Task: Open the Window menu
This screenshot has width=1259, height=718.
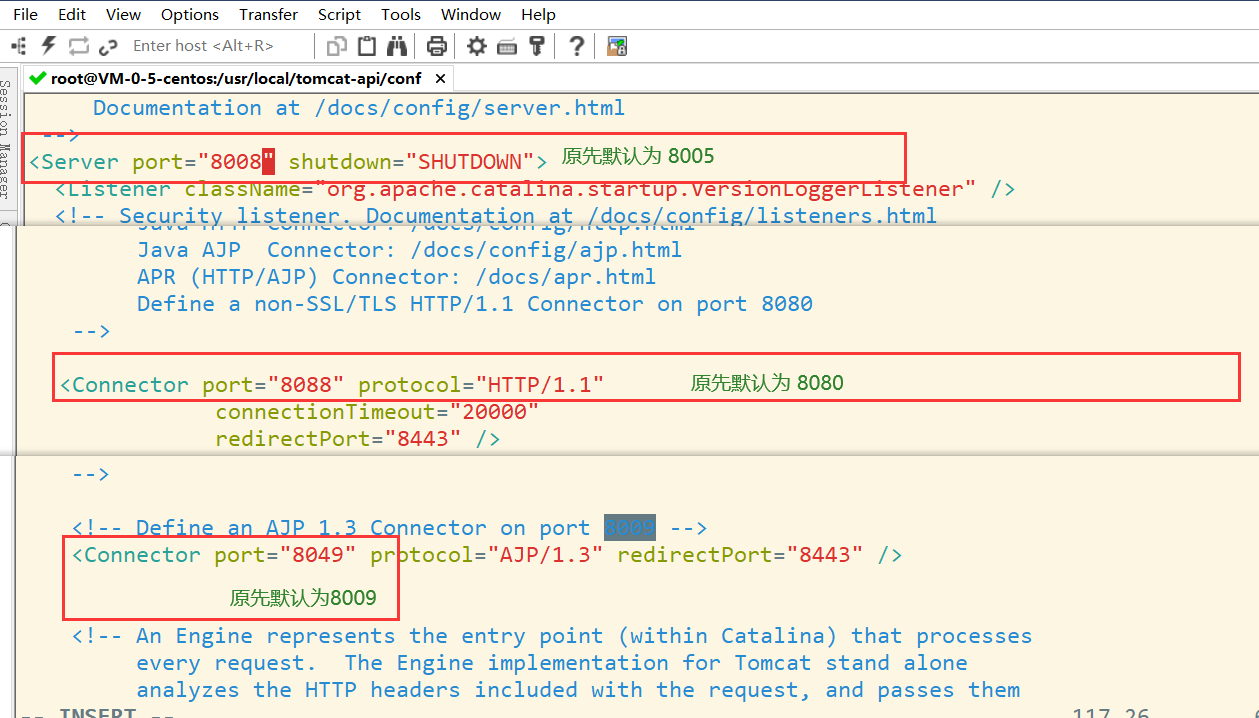Action: click(x=471, y=14)
